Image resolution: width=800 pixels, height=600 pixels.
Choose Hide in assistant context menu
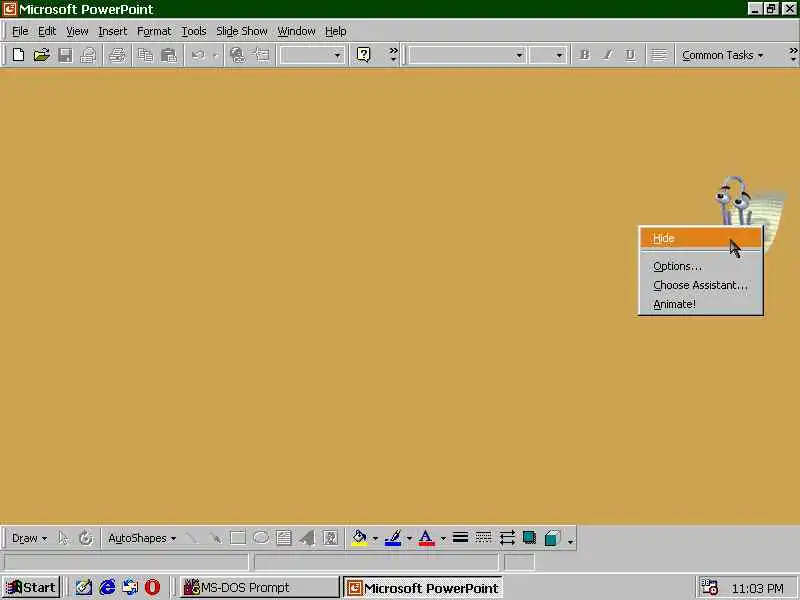pyautogui.click(x=701, y=238)
